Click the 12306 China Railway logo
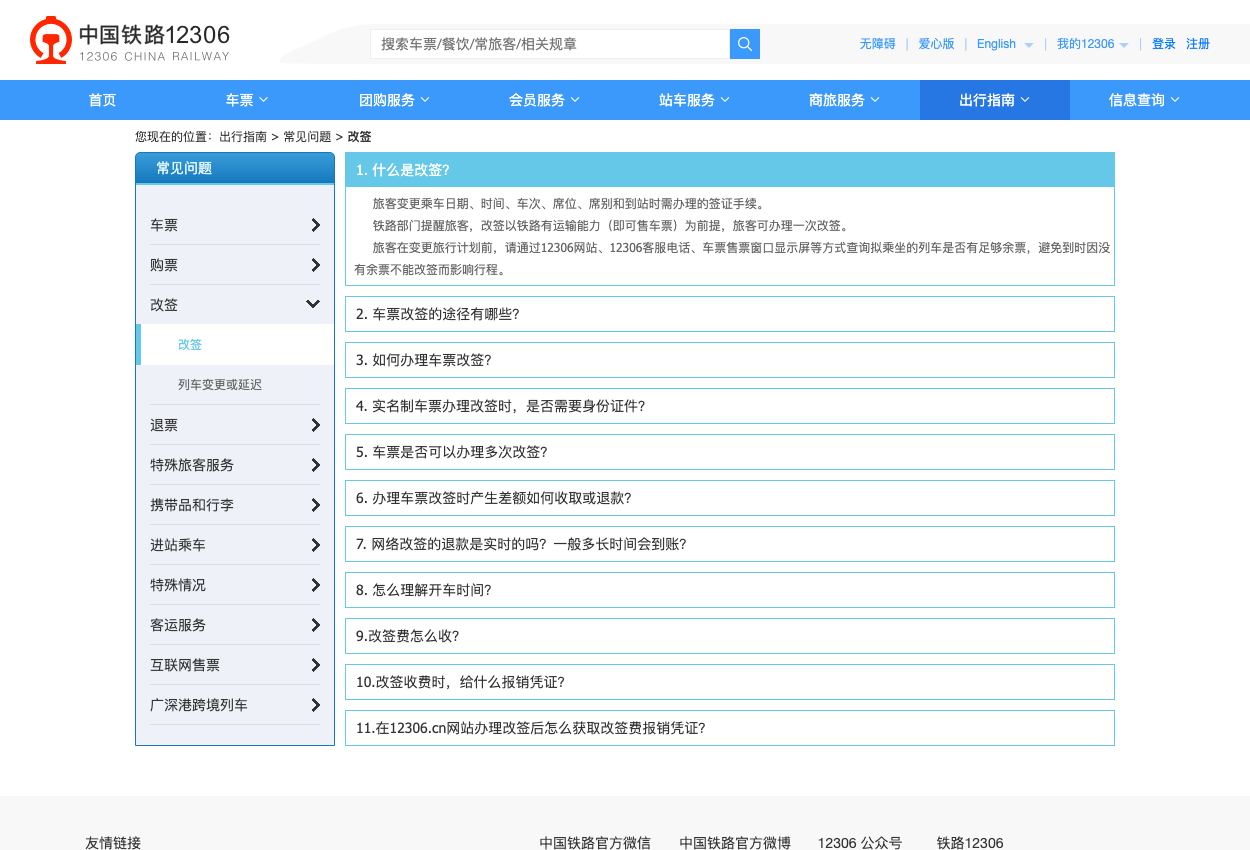The height and width of the screenshot is (850, 1250). [x=130, y=41]
